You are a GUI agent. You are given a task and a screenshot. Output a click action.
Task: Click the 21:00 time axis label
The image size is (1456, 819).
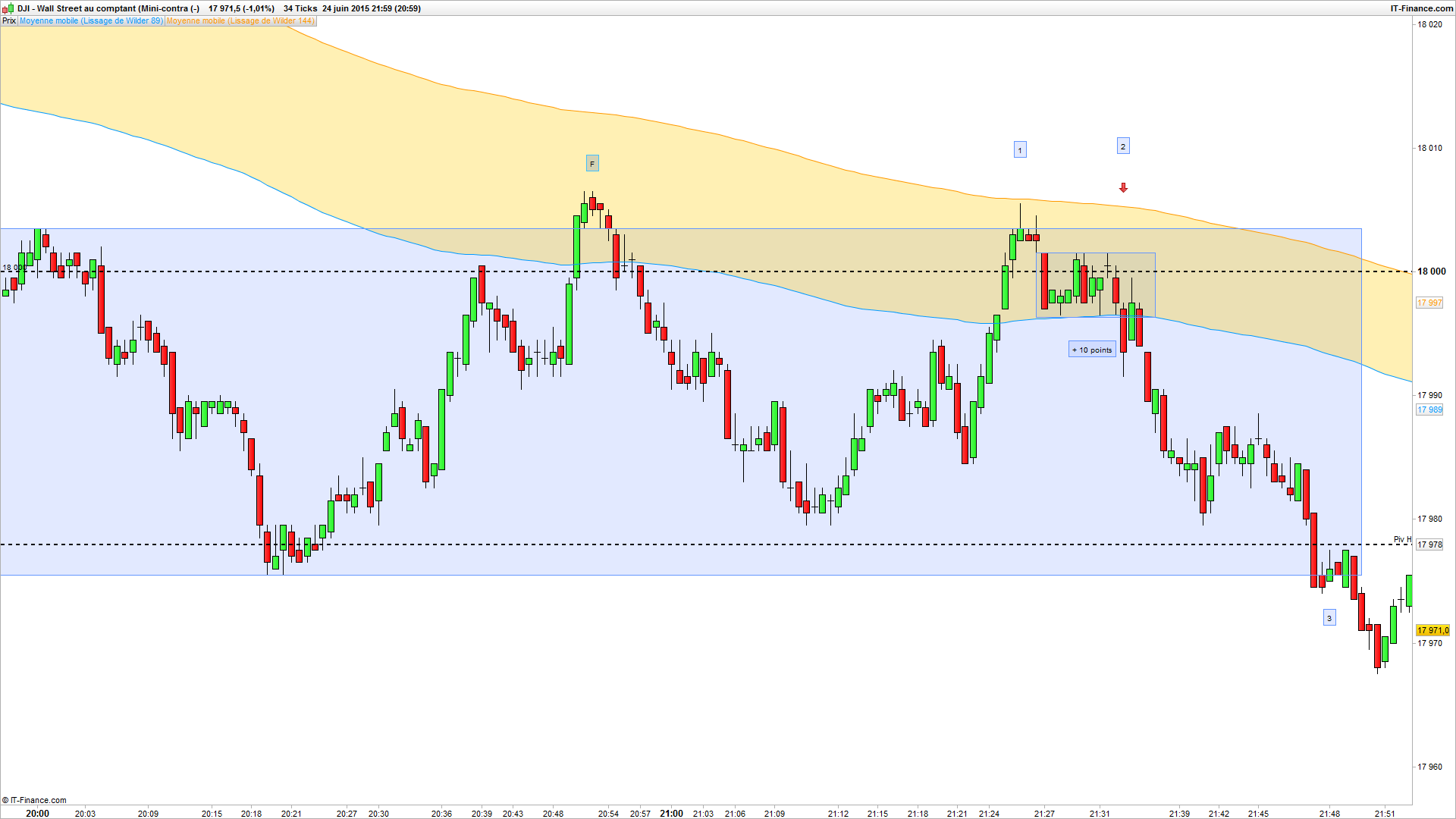pos(671,813)
